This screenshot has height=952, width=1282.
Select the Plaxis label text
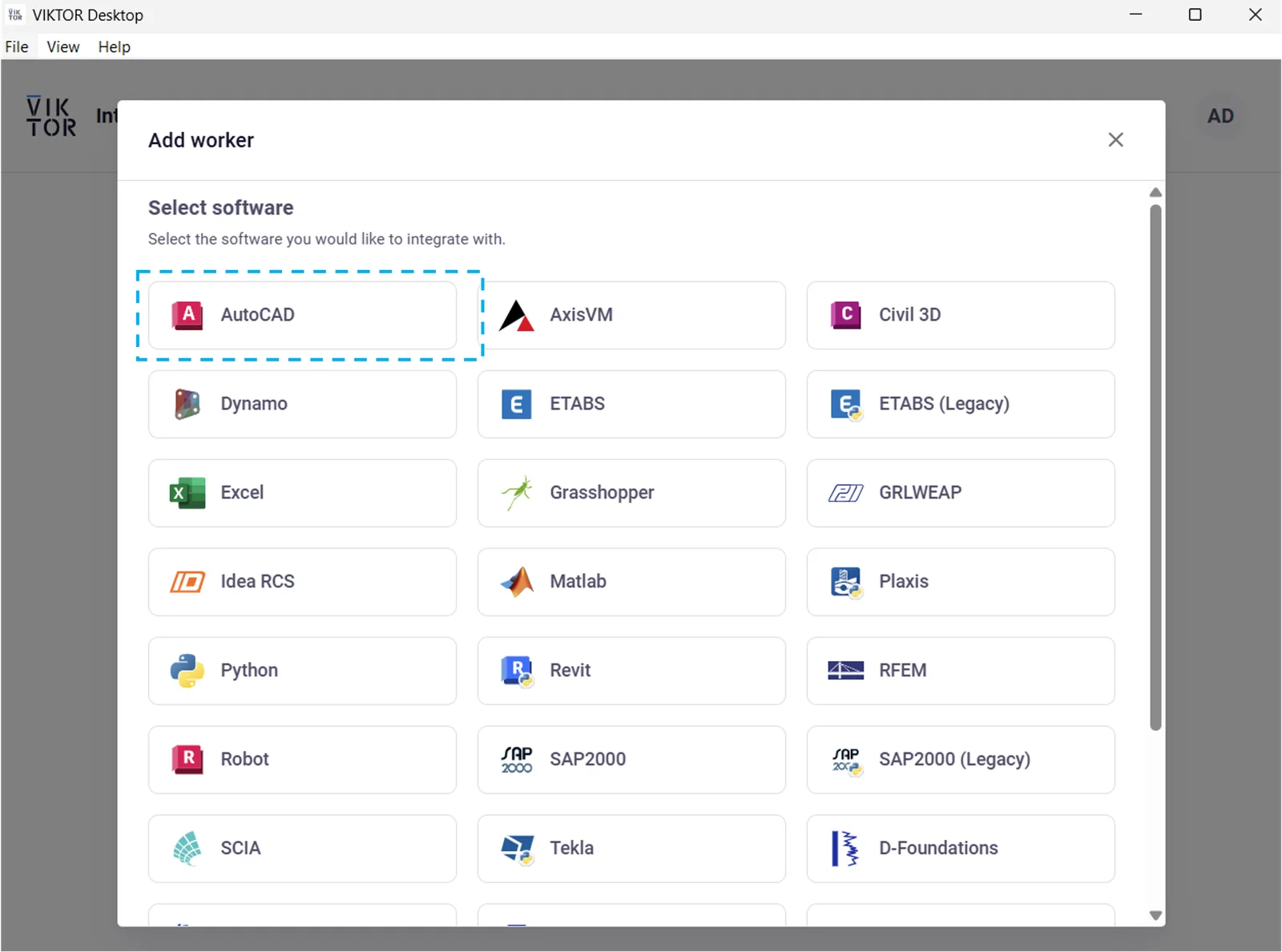point(904,582)
